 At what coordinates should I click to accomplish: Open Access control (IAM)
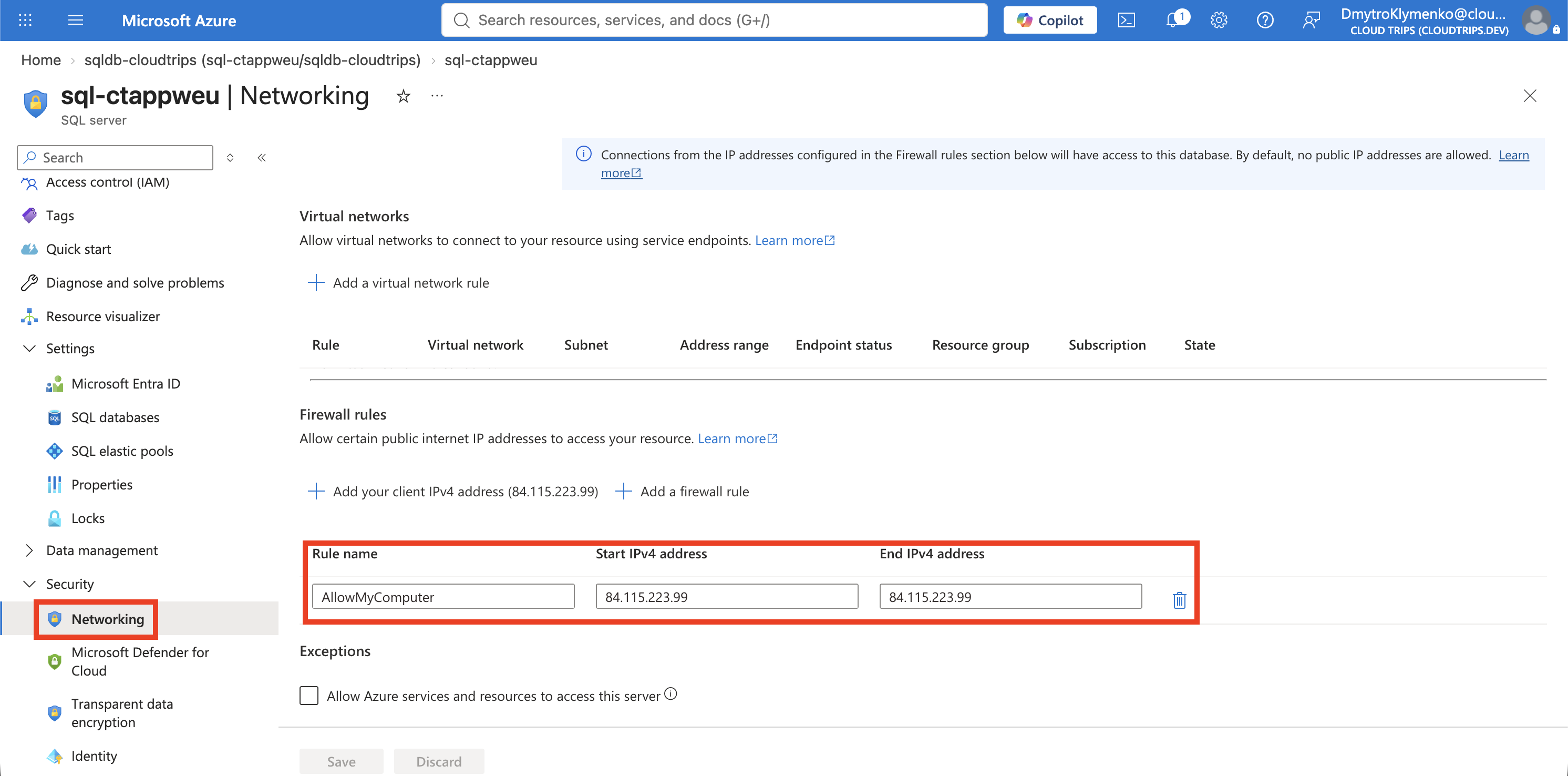point(107,181)
